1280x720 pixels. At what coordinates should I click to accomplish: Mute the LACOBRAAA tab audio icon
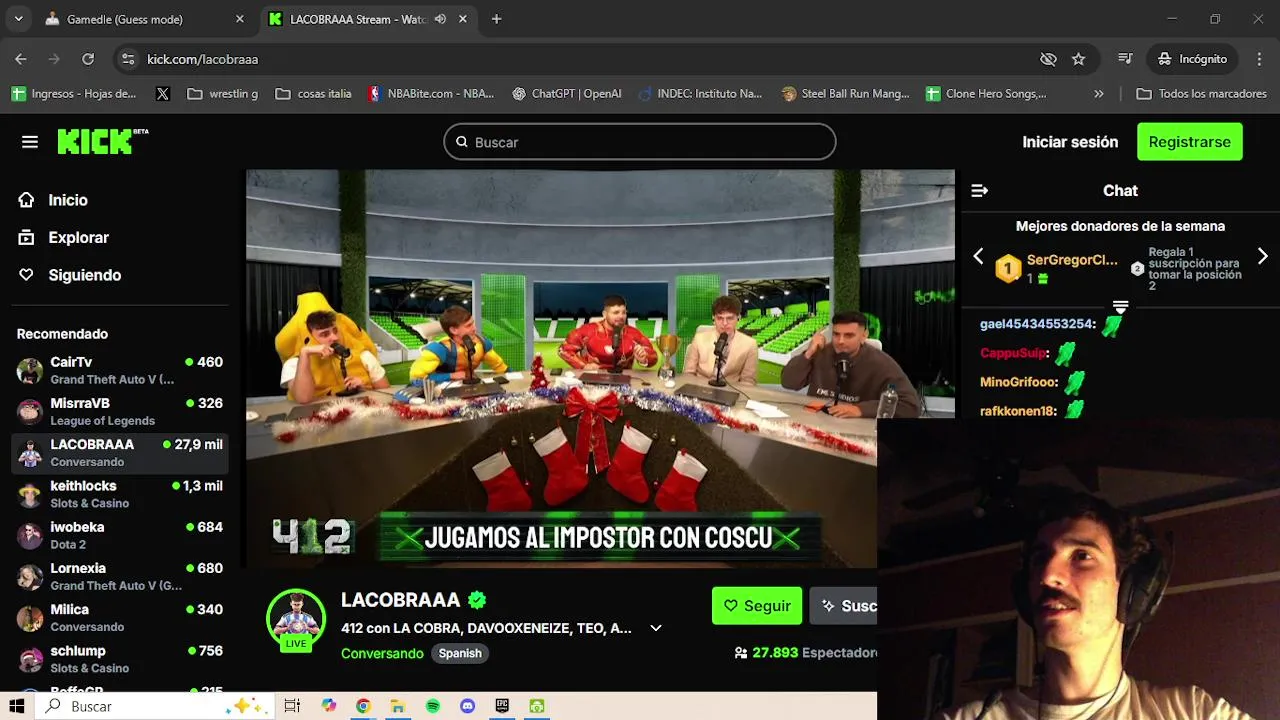[440, 19]
